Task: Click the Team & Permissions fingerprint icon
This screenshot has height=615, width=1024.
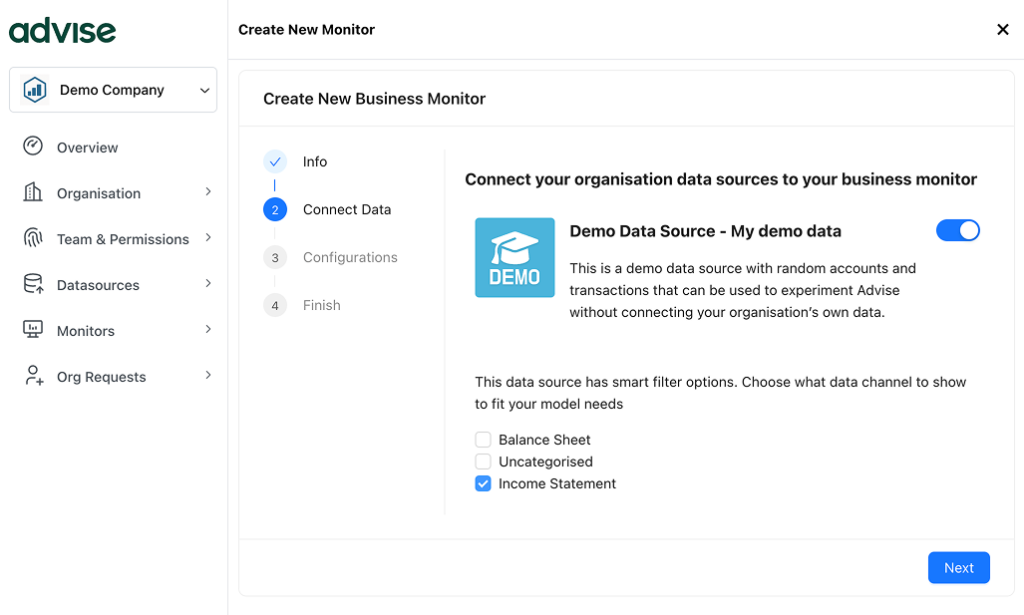Action: pos(33,238)
